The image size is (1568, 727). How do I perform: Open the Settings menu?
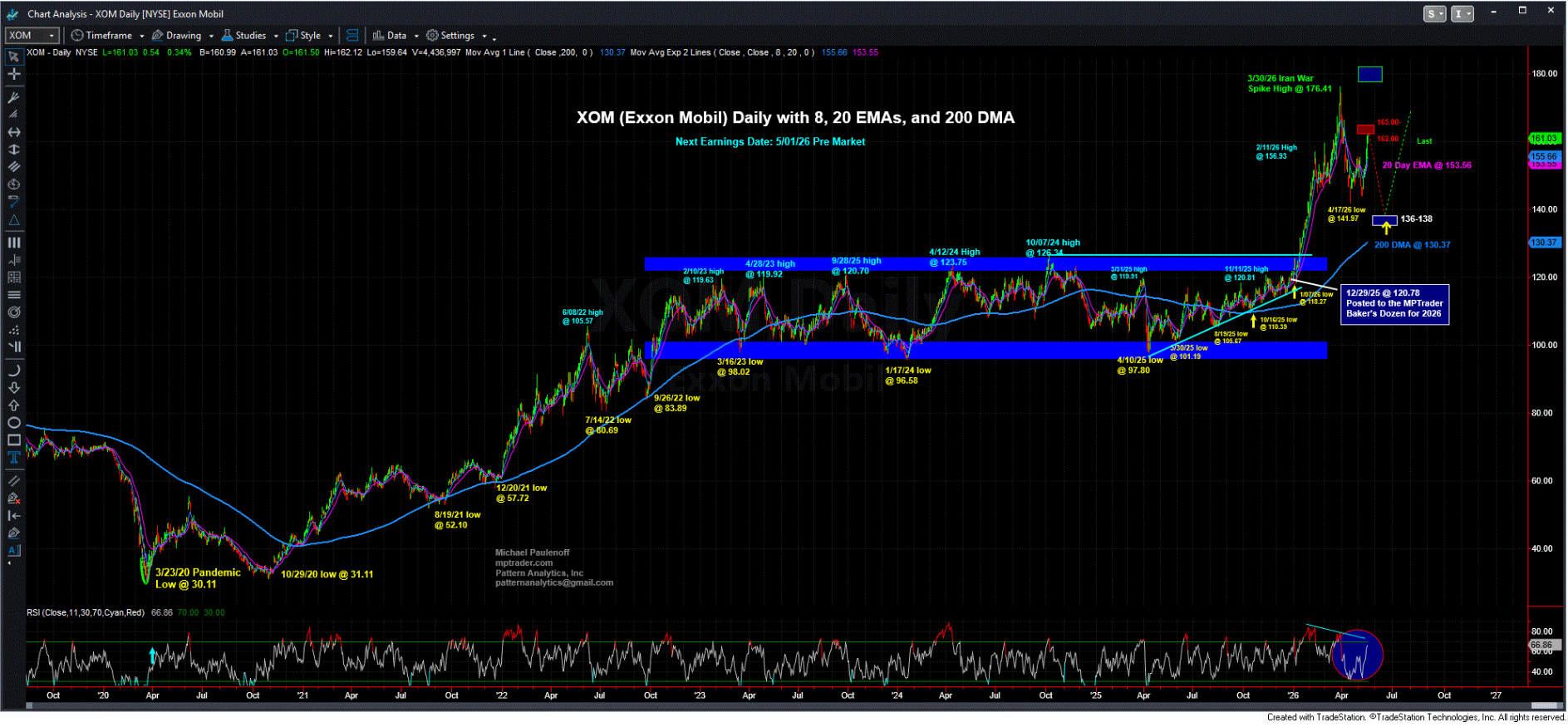pos(450,36)
